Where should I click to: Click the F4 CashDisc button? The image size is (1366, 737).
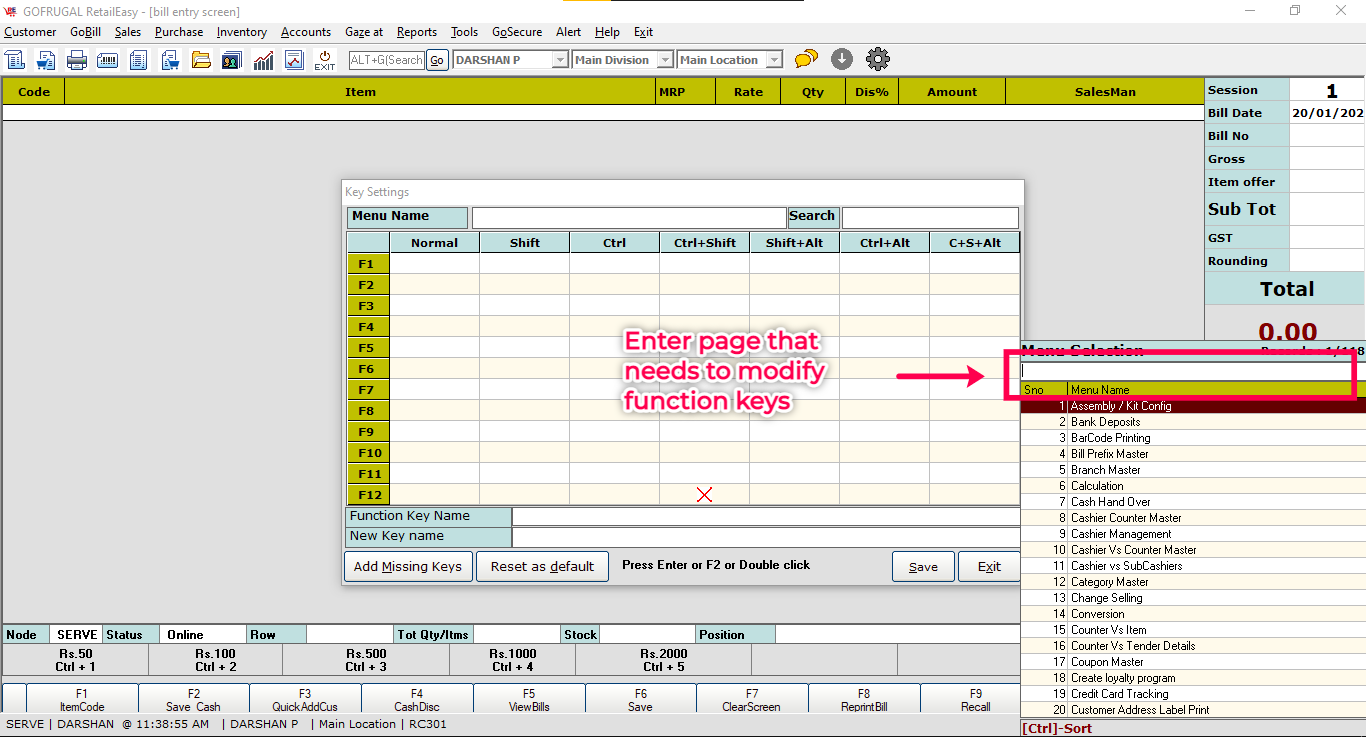pos(417,700)
